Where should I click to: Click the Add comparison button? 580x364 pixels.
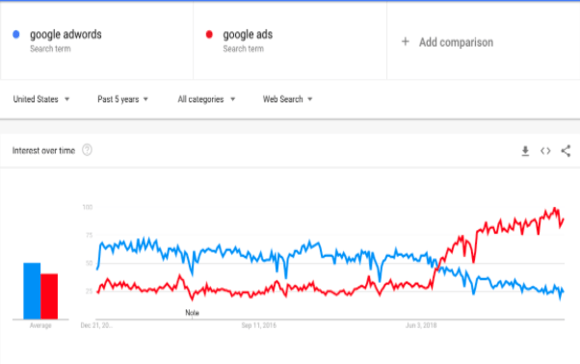pyautogui.click(x=447, y=42)
